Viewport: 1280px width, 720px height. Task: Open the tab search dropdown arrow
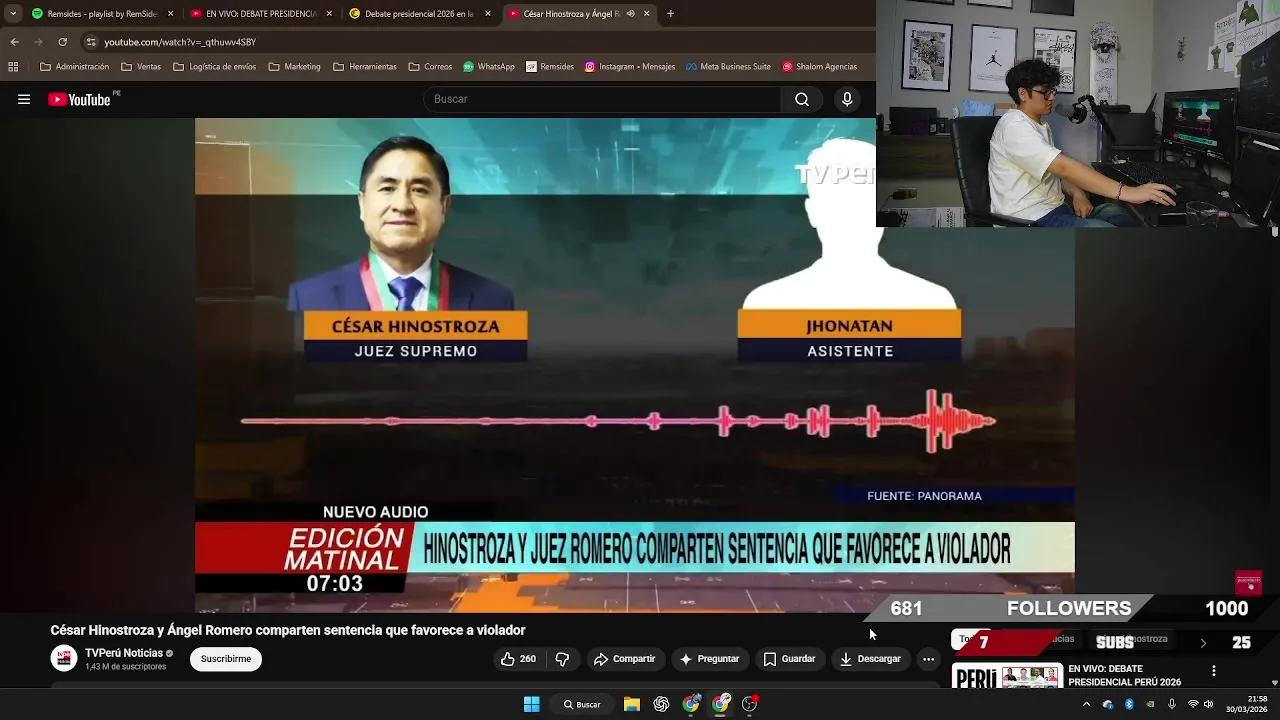click(x=13, y=14)
